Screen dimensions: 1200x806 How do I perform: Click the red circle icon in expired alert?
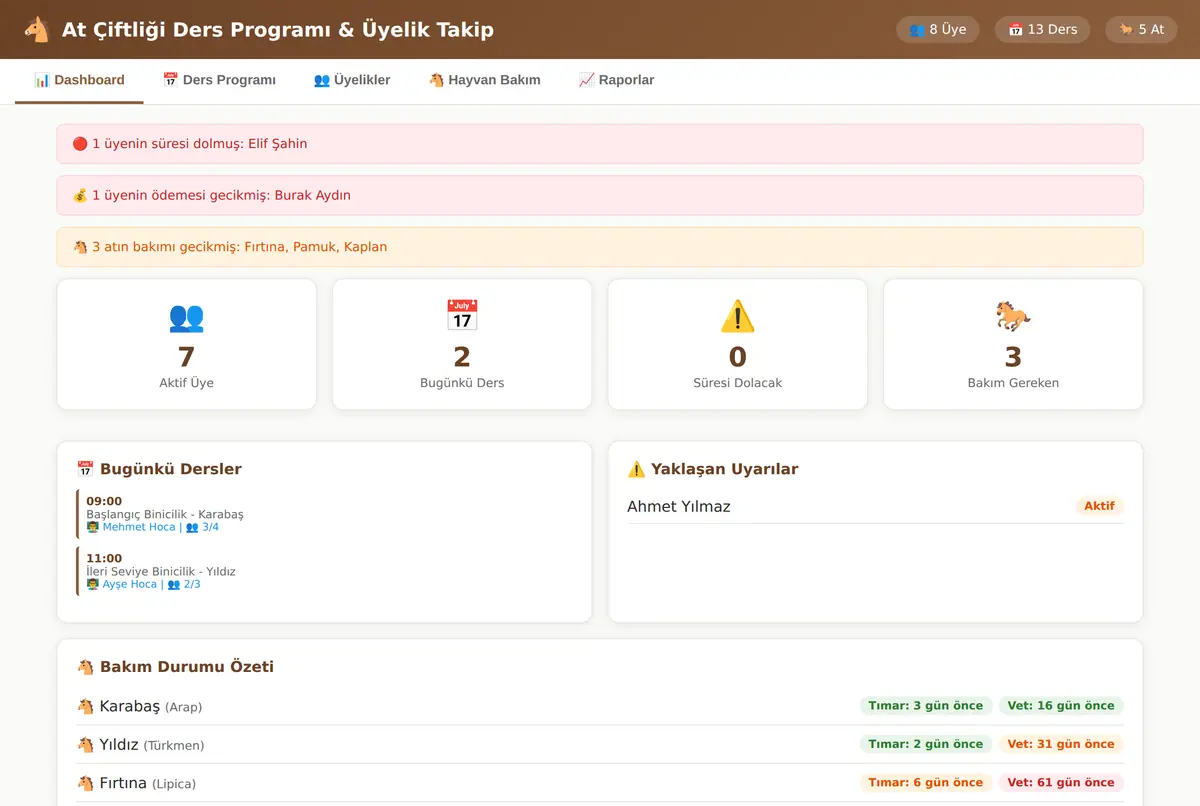[80, 144]
